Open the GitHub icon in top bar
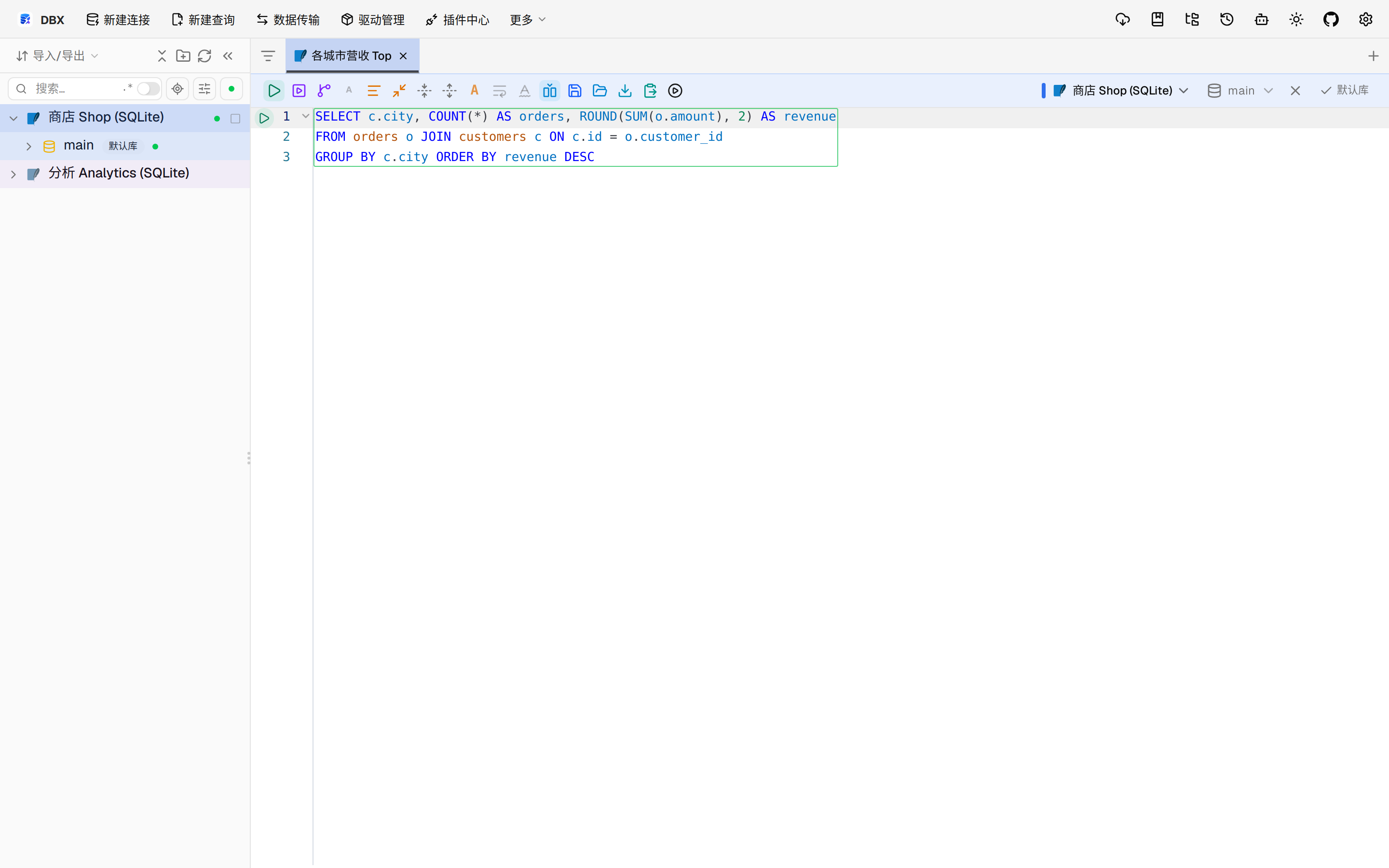The width and height of the screenshot is (1389, 868). coord(1331,19)
